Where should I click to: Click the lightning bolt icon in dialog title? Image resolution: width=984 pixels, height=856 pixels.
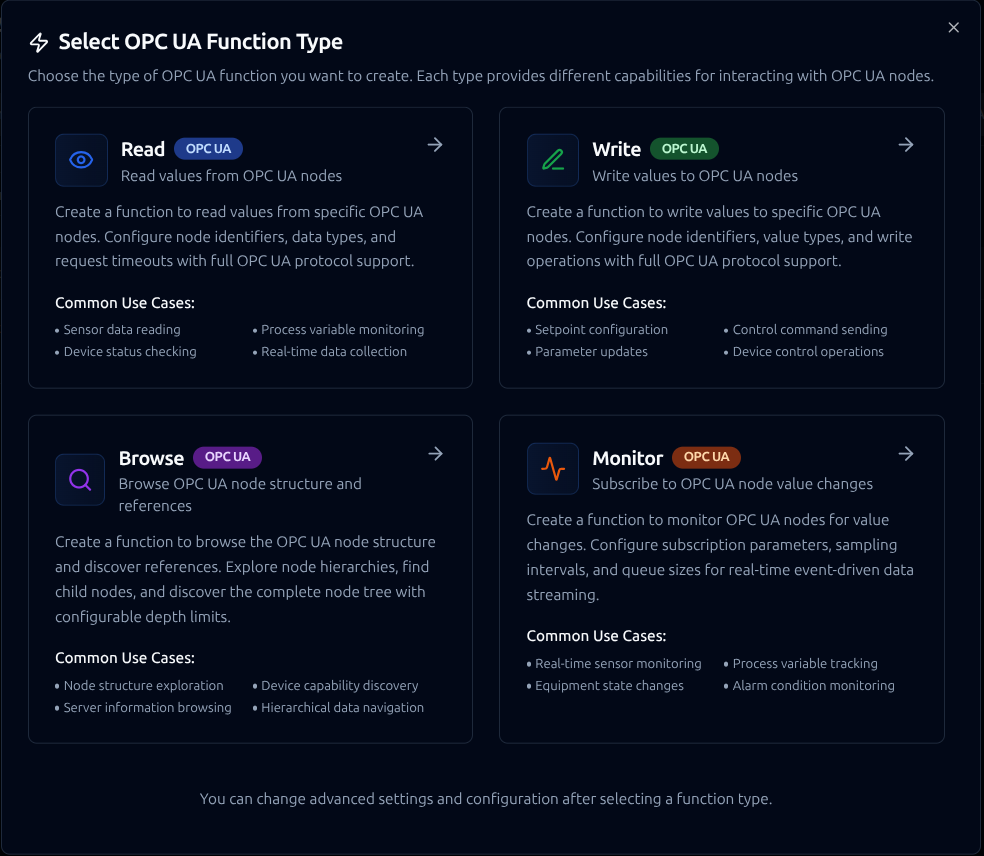pos(39,42)
